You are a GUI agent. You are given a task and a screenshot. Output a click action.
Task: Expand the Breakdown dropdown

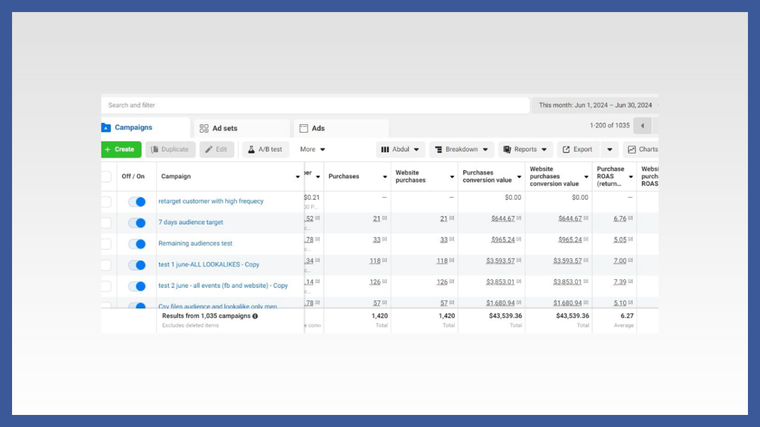(x=461, y=150)
